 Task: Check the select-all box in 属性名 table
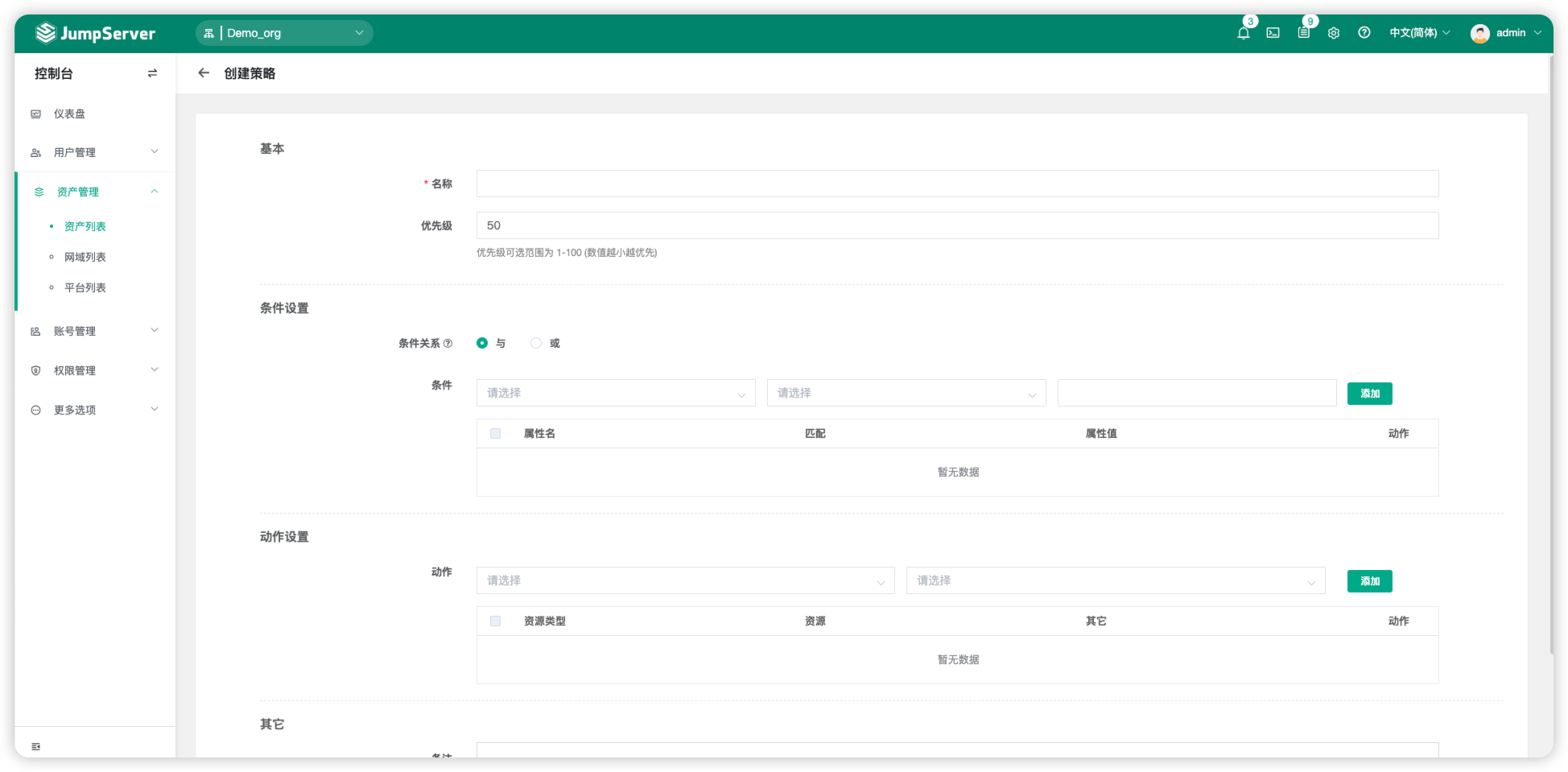coord(496,433)
